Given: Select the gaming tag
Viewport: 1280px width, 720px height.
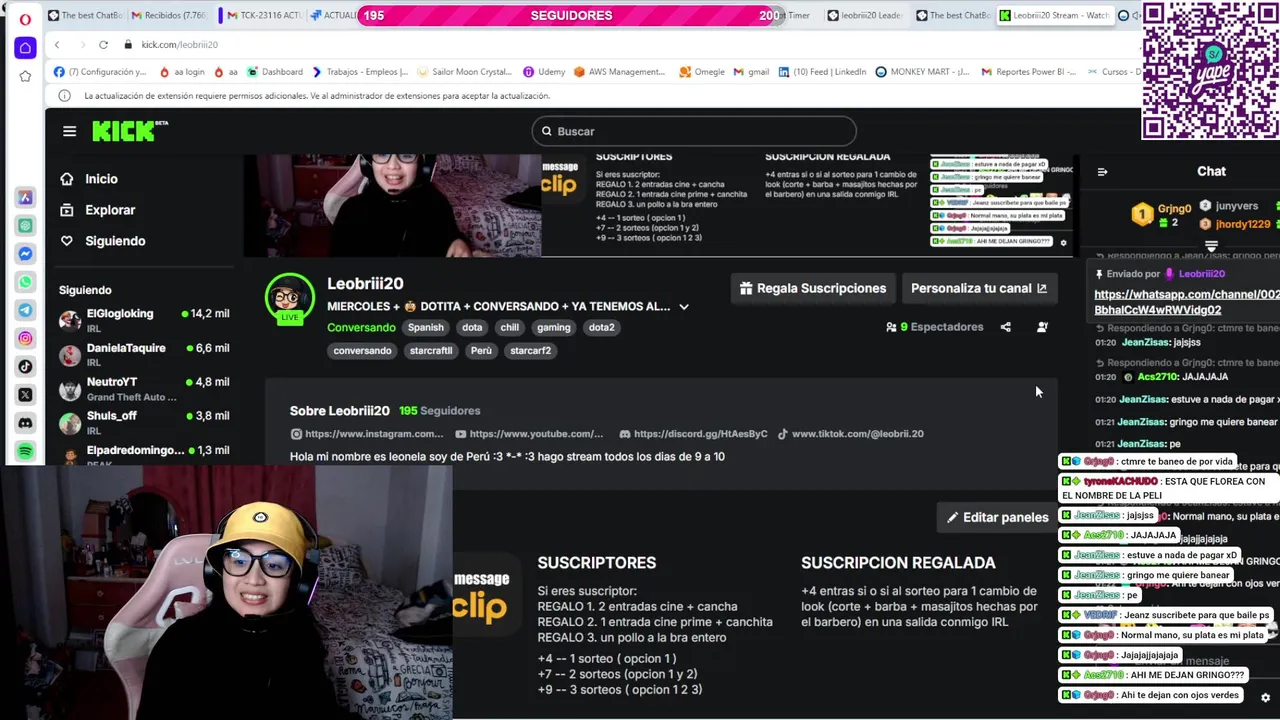Looking at the screenshot, I should (553, 327).
